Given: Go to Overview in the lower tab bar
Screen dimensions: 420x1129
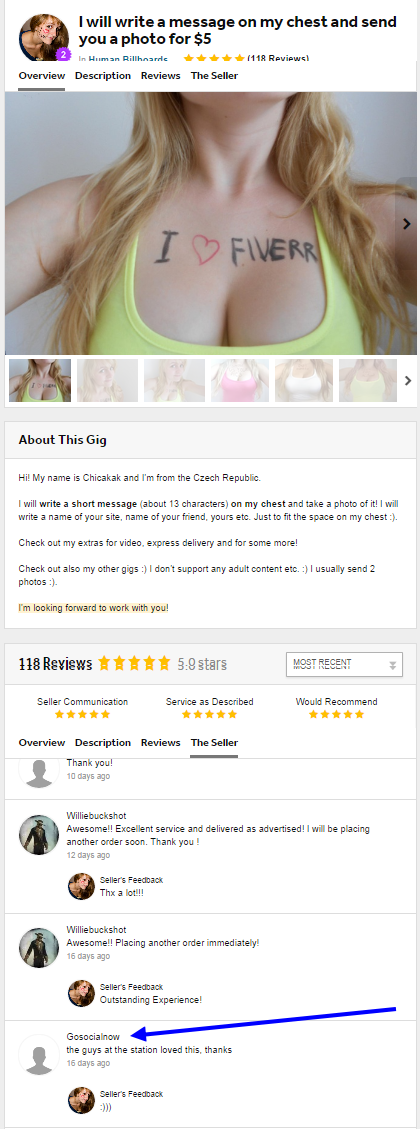Looking at the screenshot, I should pyautogui.click(x=42, y=742).
